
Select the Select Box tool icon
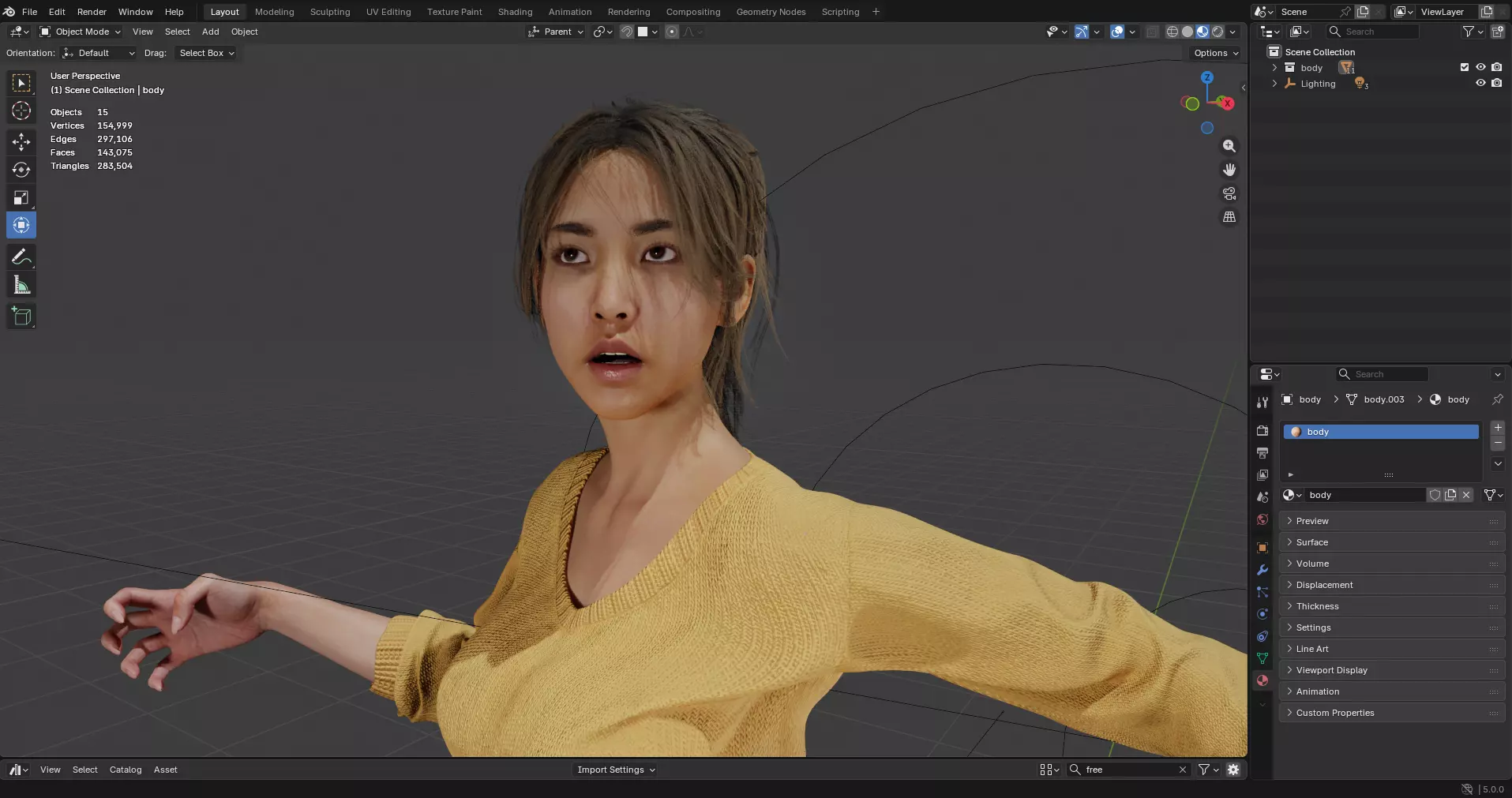[21, 83]
